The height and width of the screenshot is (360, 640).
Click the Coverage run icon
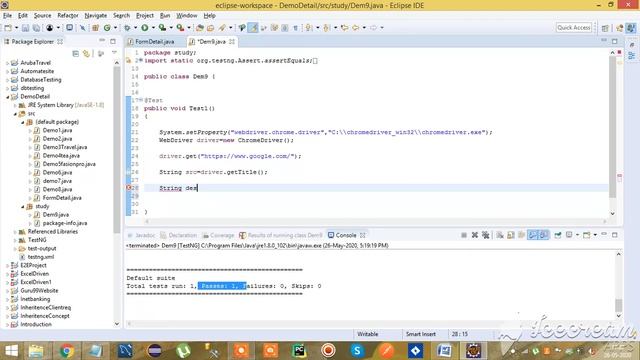pos(162,28)
